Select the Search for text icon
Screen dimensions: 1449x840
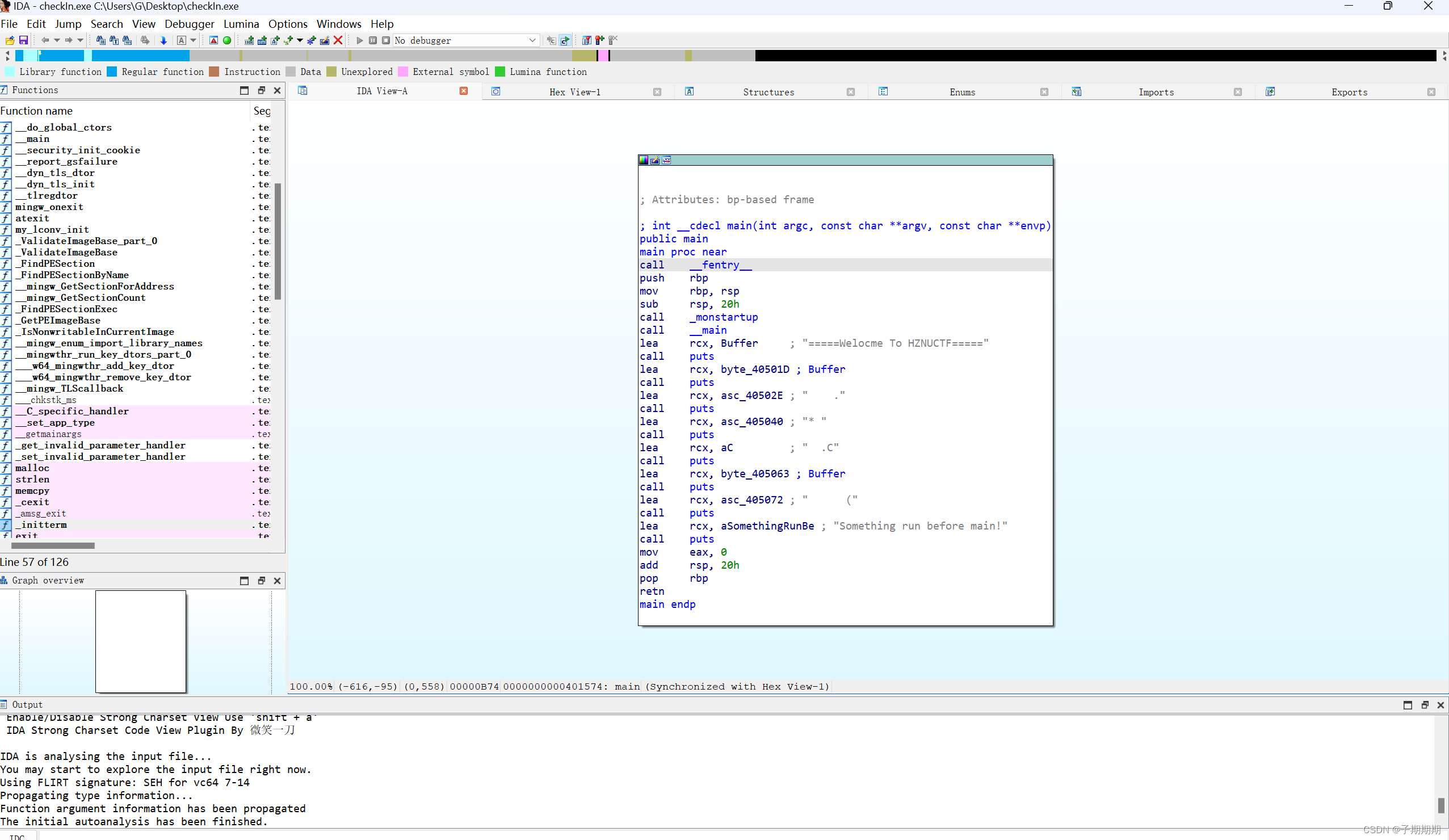[x=114, y=40]
